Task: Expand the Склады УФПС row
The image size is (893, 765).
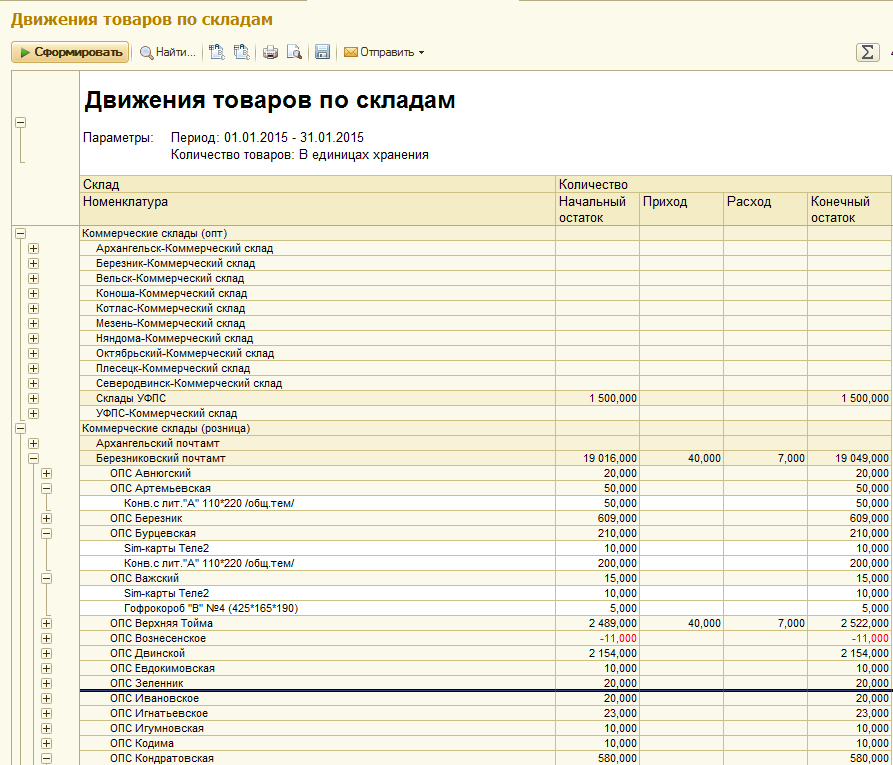Action: 33,398
